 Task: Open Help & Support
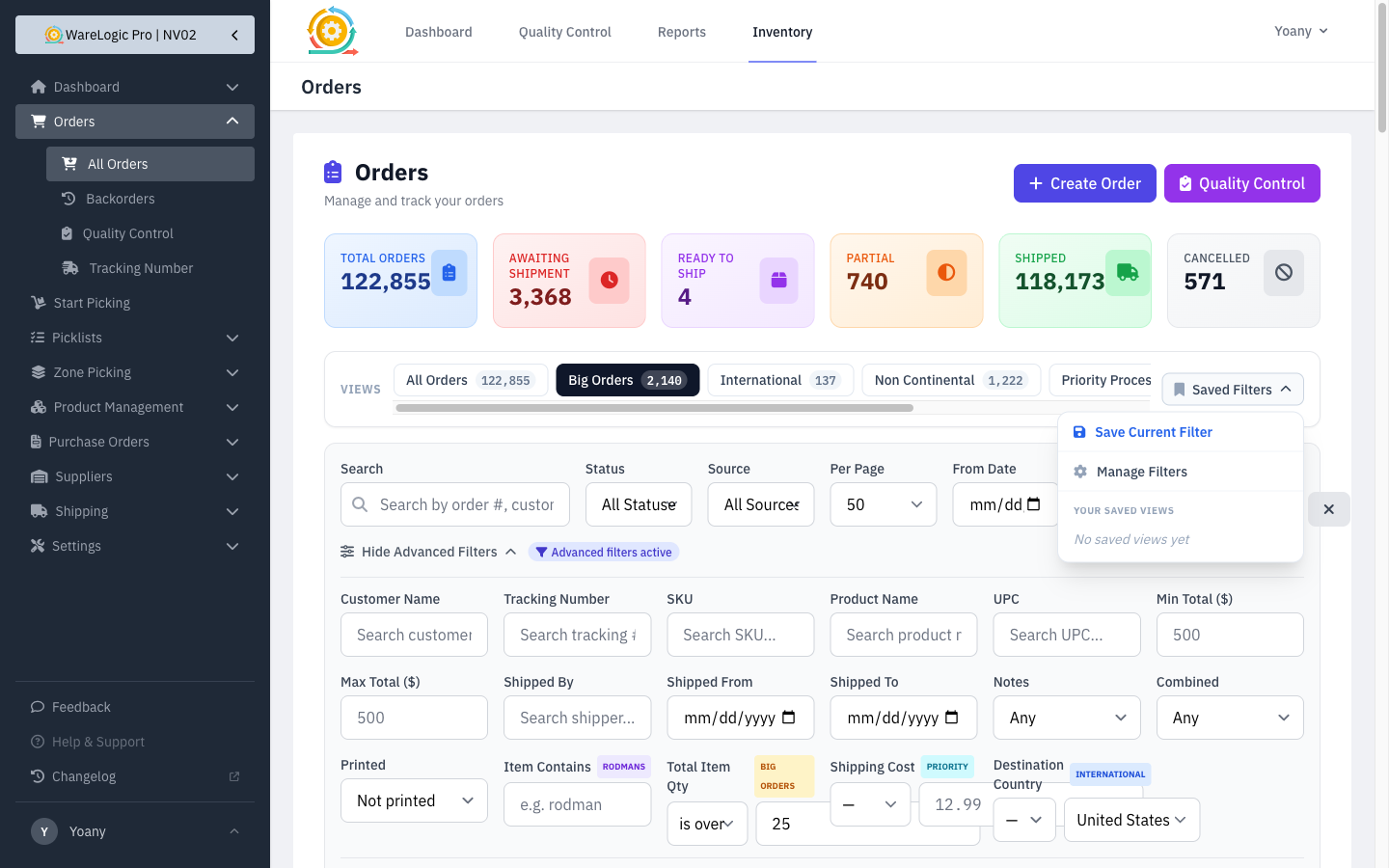[x=135, y=742]
